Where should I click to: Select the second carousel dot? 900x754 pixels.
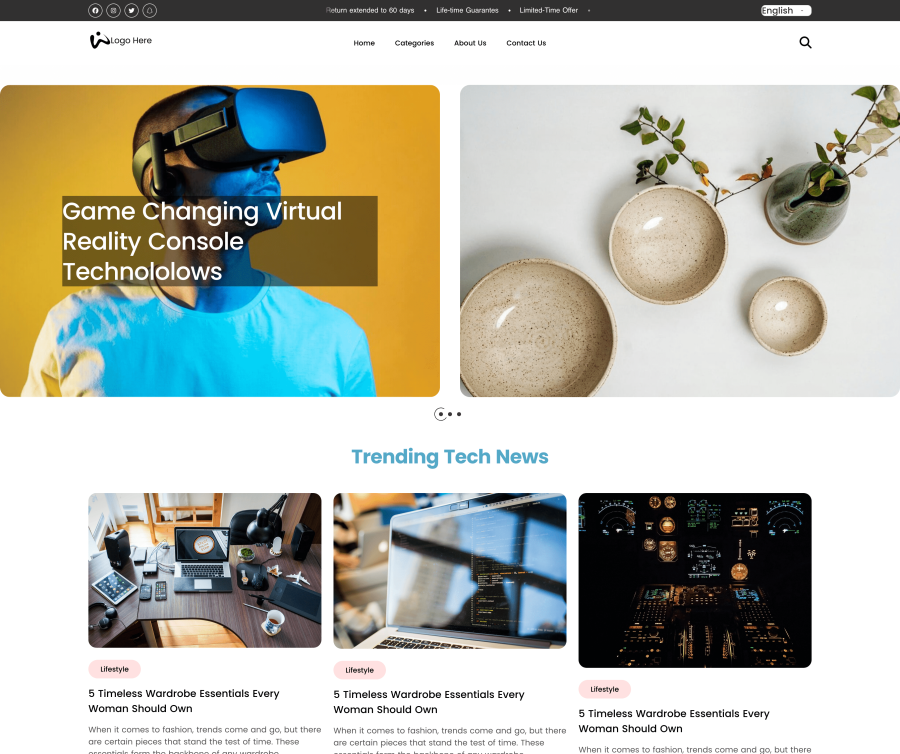coord(450,414)
